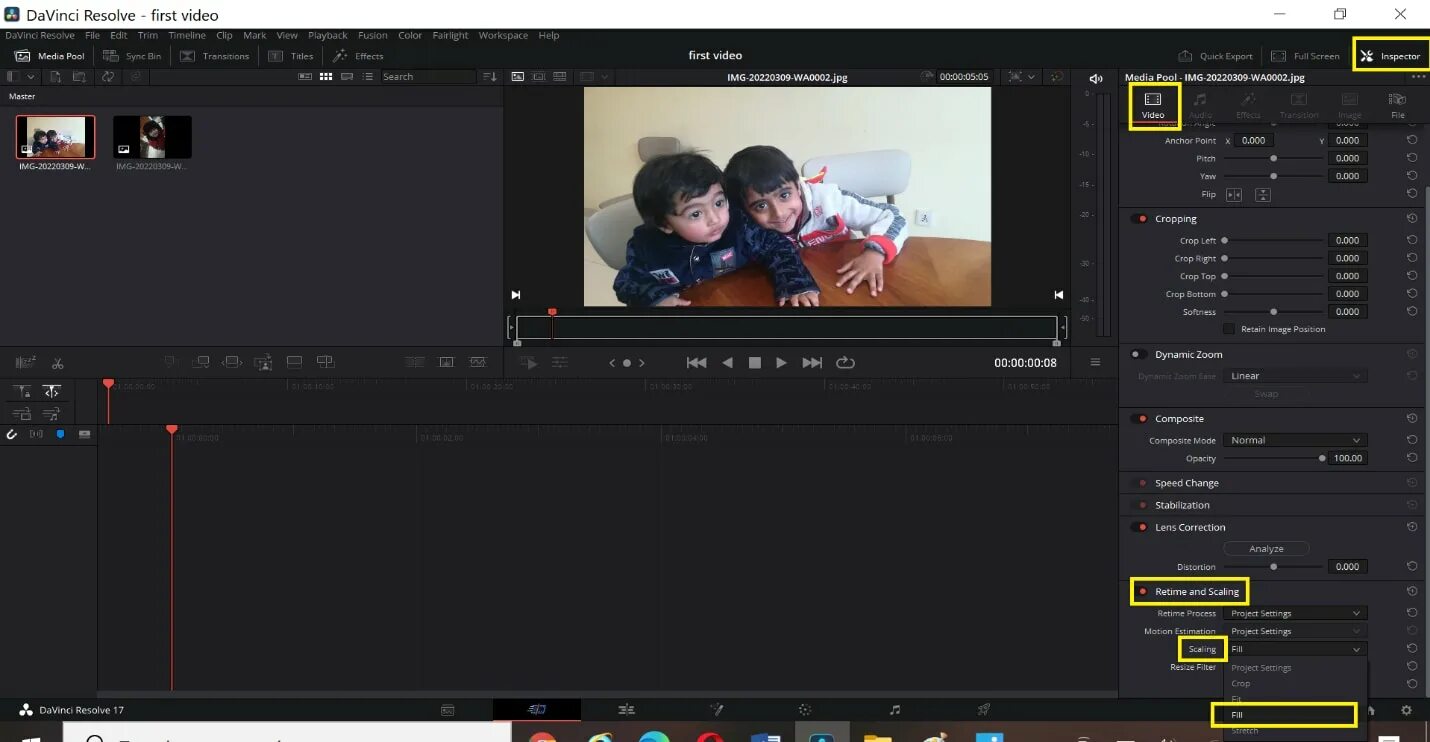This screenshot has height=742, width=1430.
Task: Click the import media icon
Action: click(x=56, y=76)
